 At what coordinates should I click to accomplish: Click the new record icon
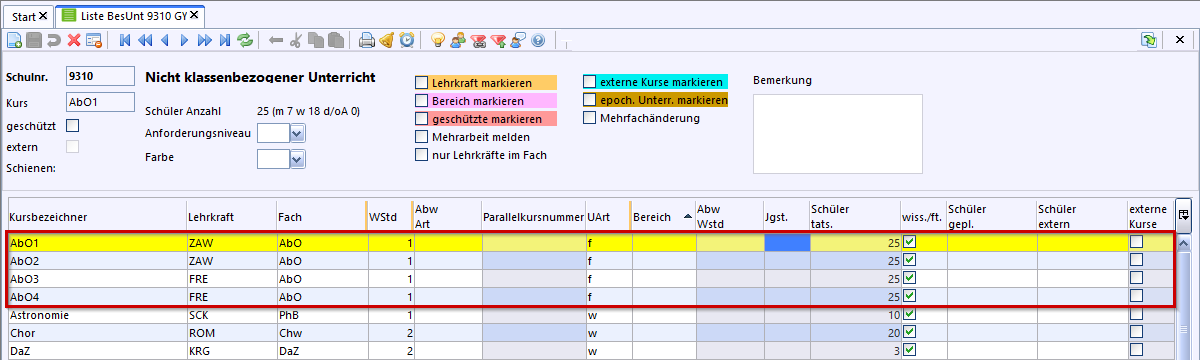[x=14, y=41]
